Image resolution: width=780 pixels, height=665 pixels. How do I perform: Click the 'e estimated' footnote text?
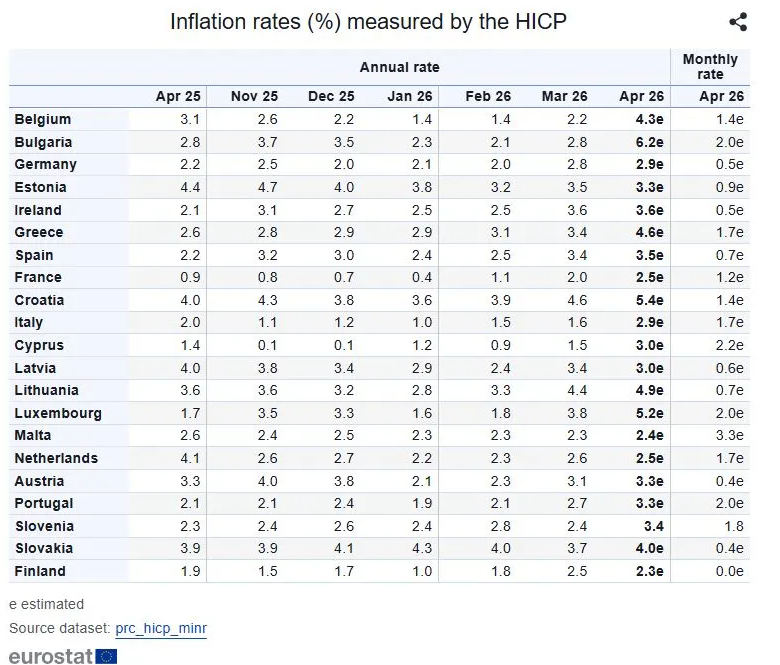click(46, 604)
